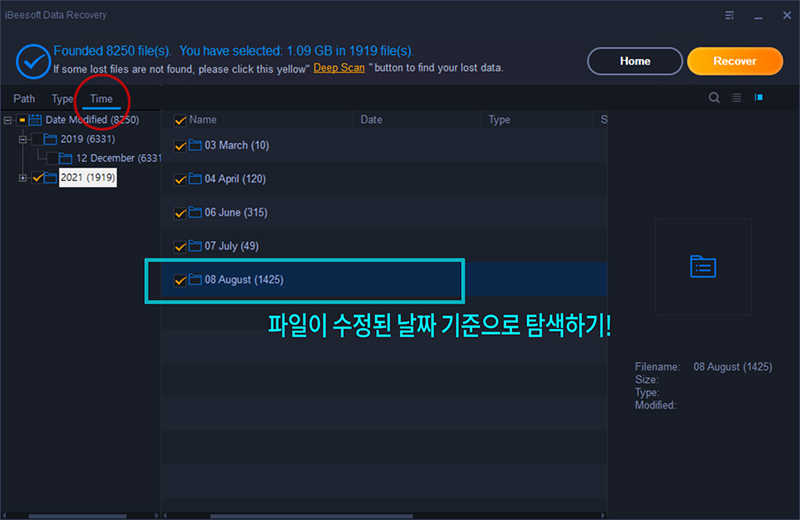Click the Recover button
The width and height of the screenshot is (800, 520).
[x=735, y=61]
